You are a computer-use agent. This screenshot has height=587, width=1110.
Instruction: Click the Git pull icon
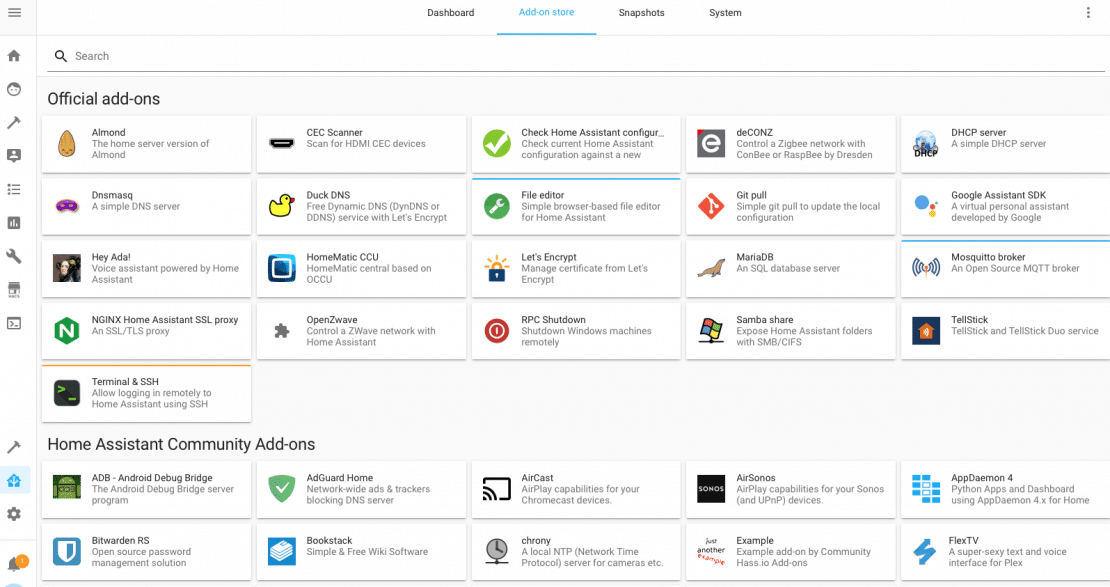click(x=711, y=206)
